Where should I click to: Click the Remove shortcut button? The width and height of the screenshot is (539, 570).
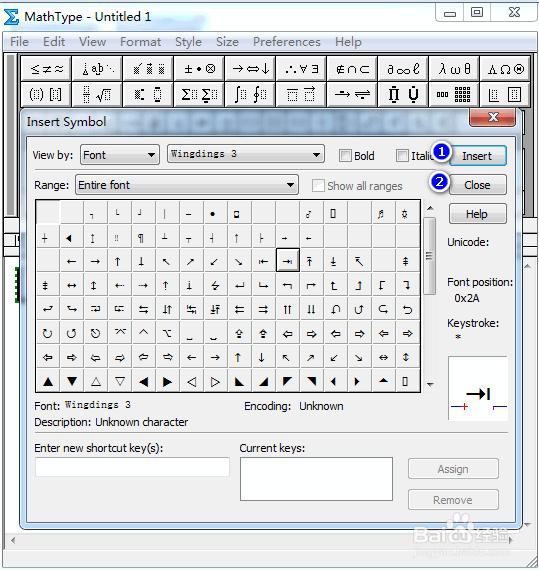453,500
